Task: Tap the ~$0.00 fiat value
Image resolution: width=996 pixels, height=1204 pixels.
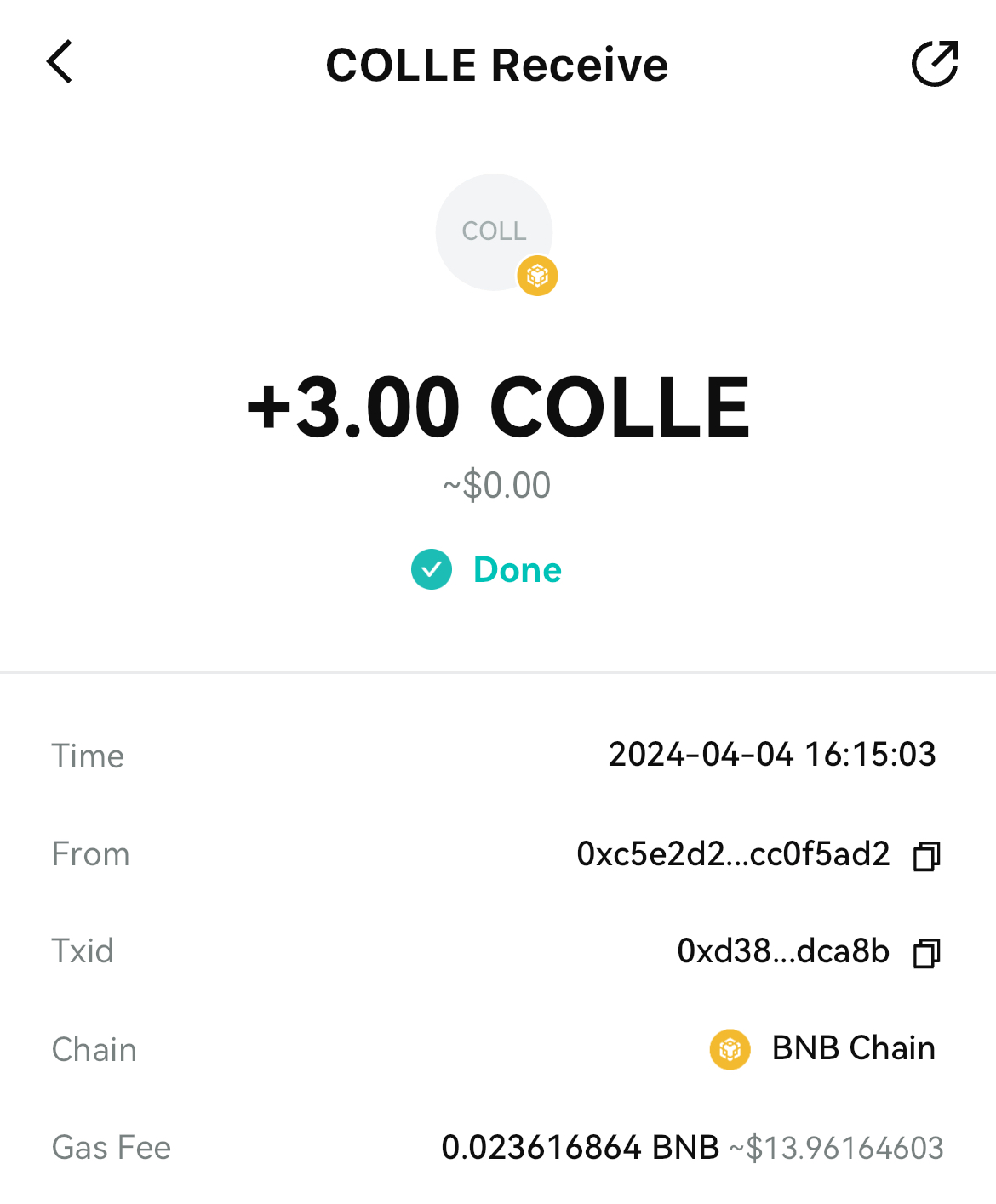Action: [497, 486]
